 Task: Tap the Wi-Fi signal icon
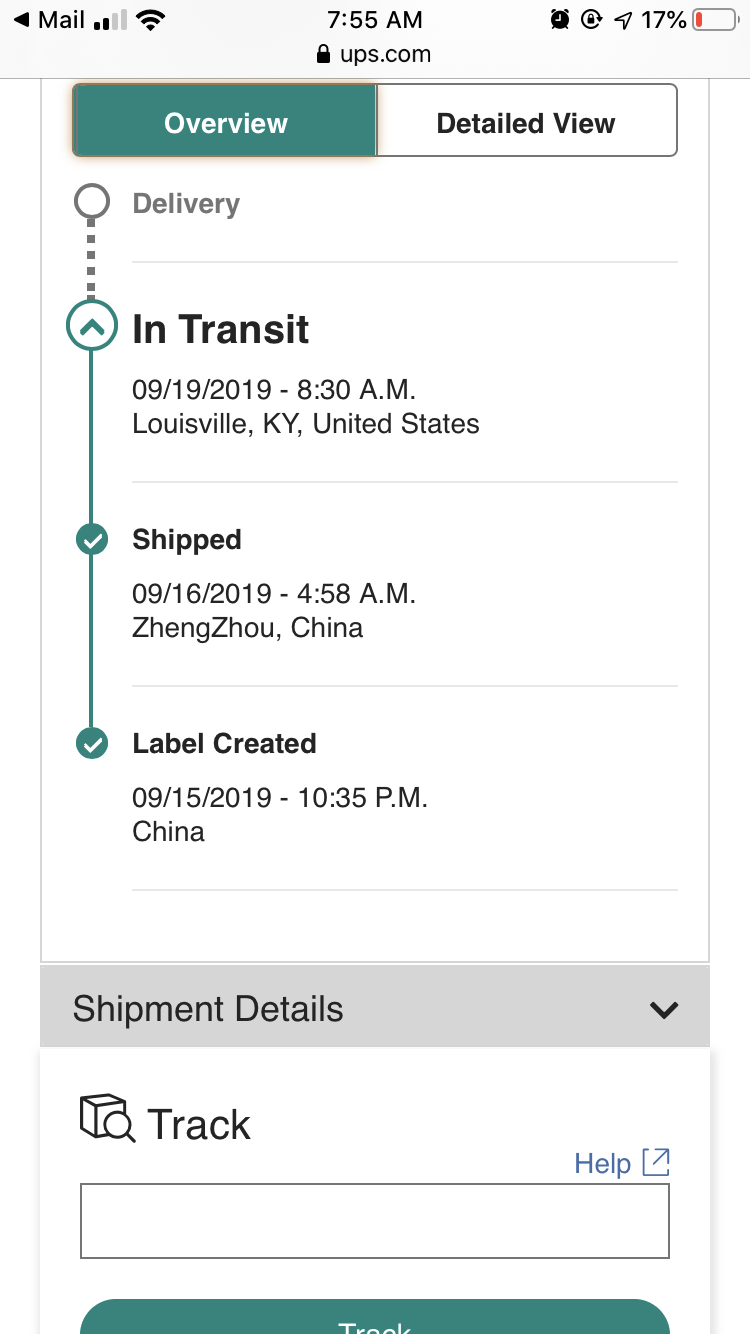(151, 20)
